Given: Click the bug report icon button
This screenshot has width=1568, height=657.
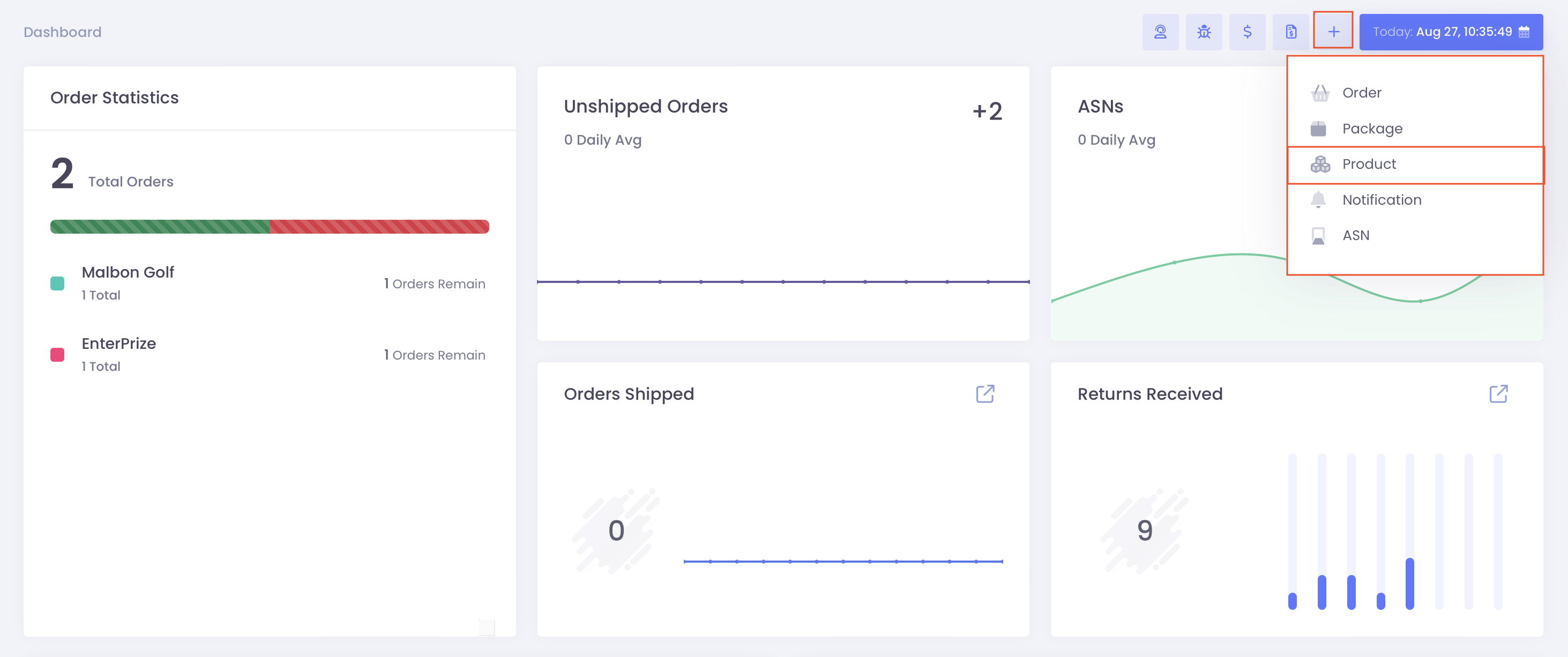Looking at the screenshot, I should (x=1204, y=32).
